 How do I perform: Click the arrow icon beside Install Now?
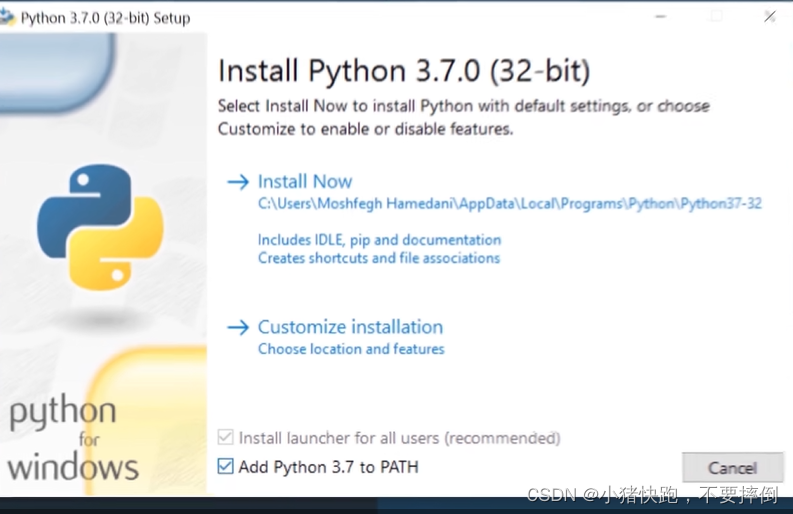point(238,182)
